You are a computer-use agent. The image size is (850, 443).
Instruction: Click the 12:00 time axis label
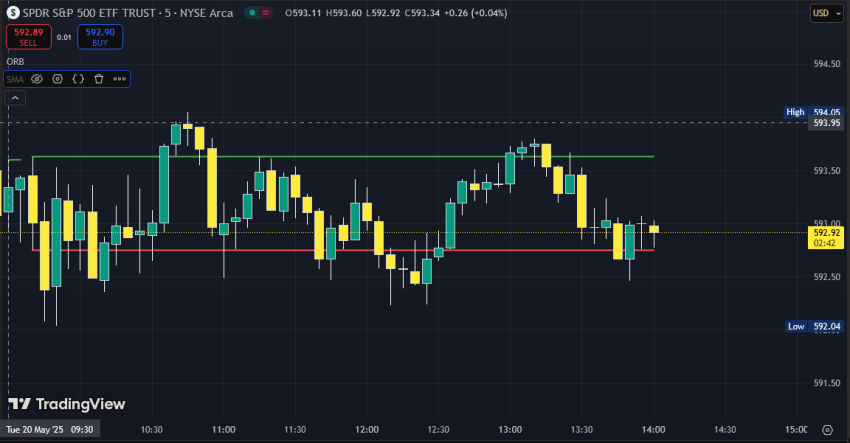367,430
